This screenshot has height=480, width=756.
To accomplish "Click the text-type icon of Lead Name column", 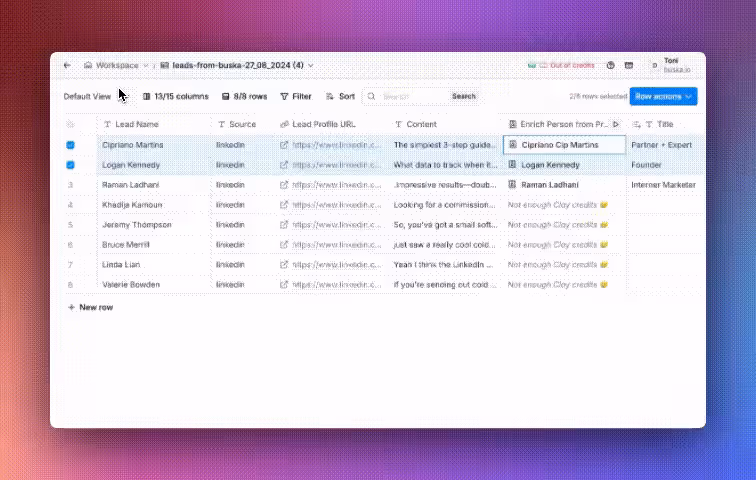I will [x=108, y=124].
